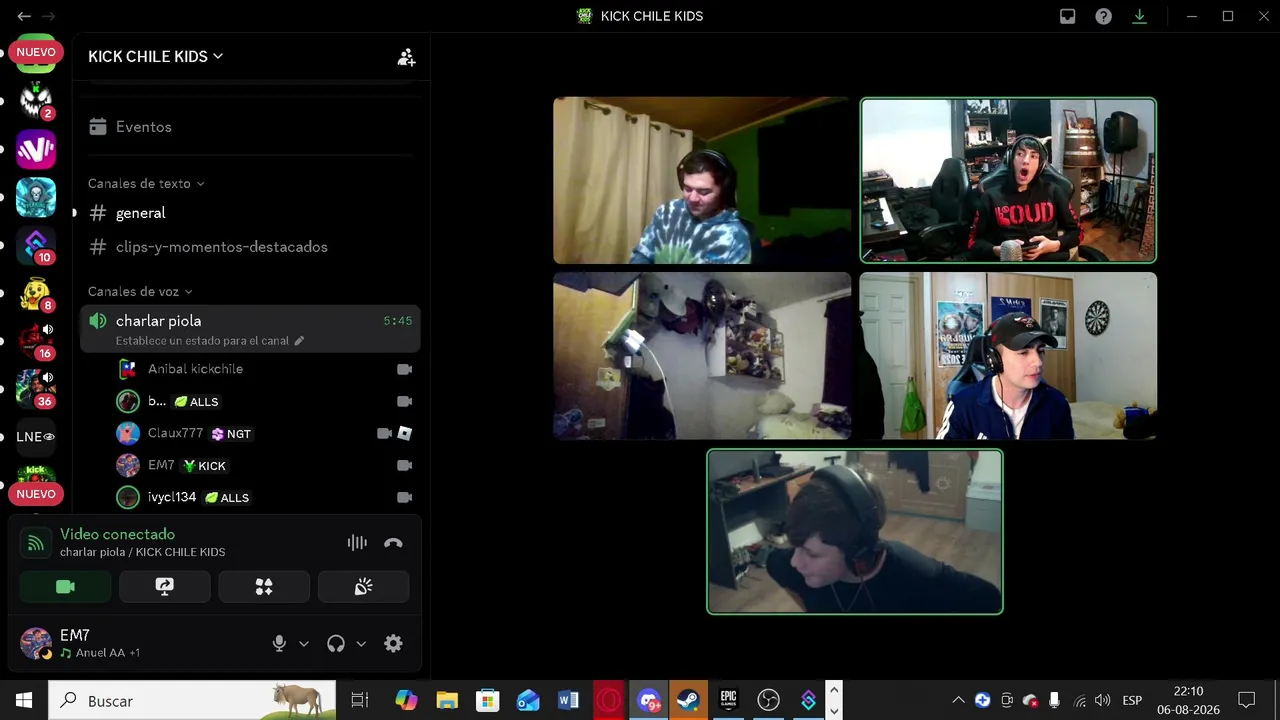Show hidden system tray icons
This screenshot has height=720, width=1280.
(958, 701)
